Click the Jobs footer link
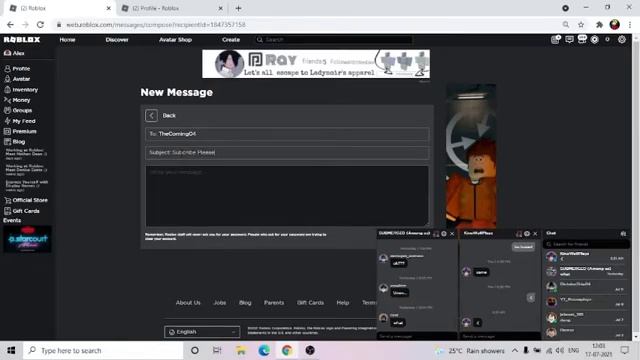 (220, 302)
